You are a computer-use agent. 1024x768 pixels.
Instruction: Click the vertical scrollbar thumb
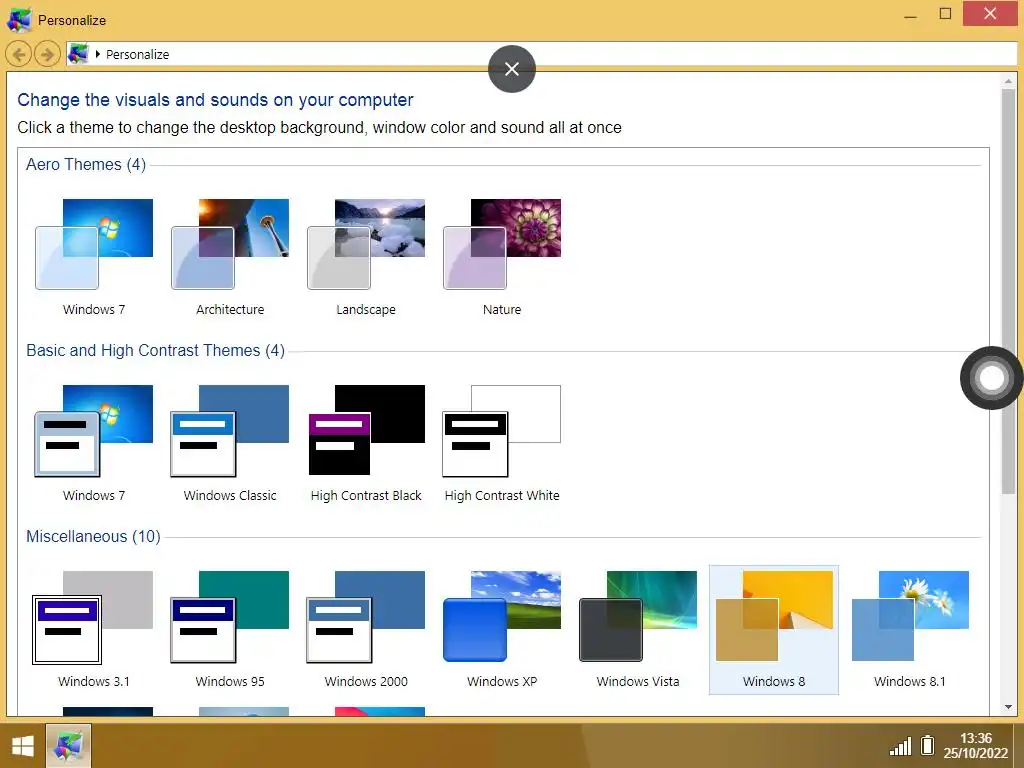click(x=1008, y=291)
